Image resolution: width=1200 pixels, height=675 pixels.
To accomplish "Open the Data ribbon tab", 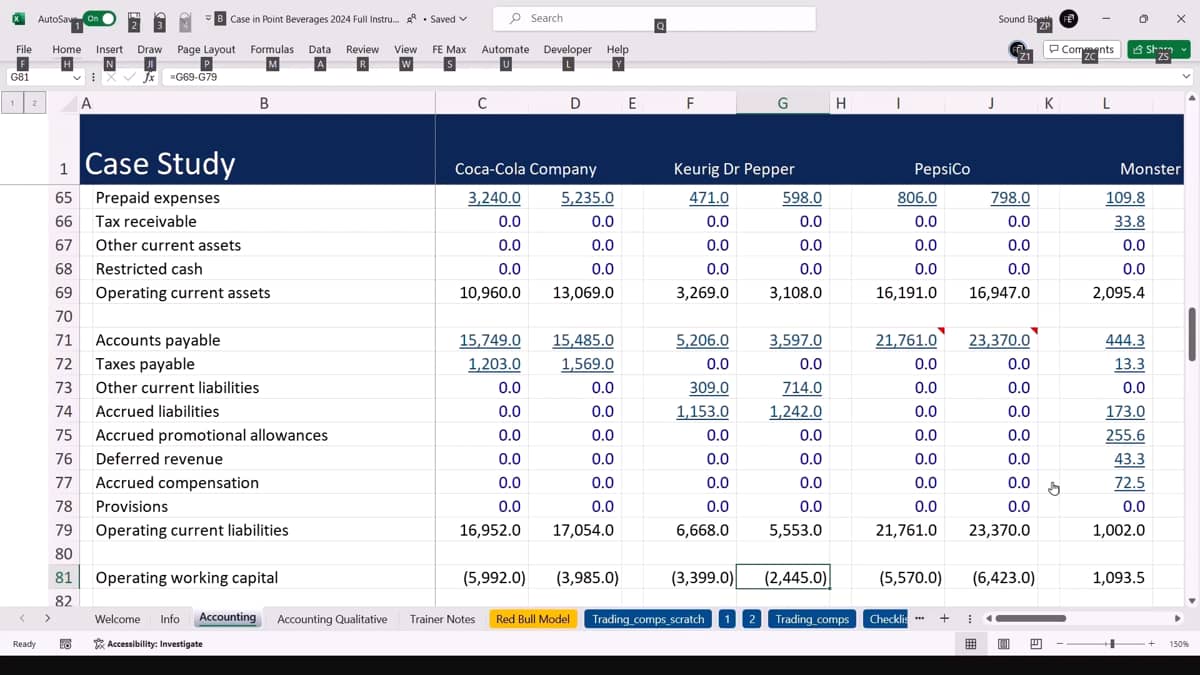I will tap(320, 49).
